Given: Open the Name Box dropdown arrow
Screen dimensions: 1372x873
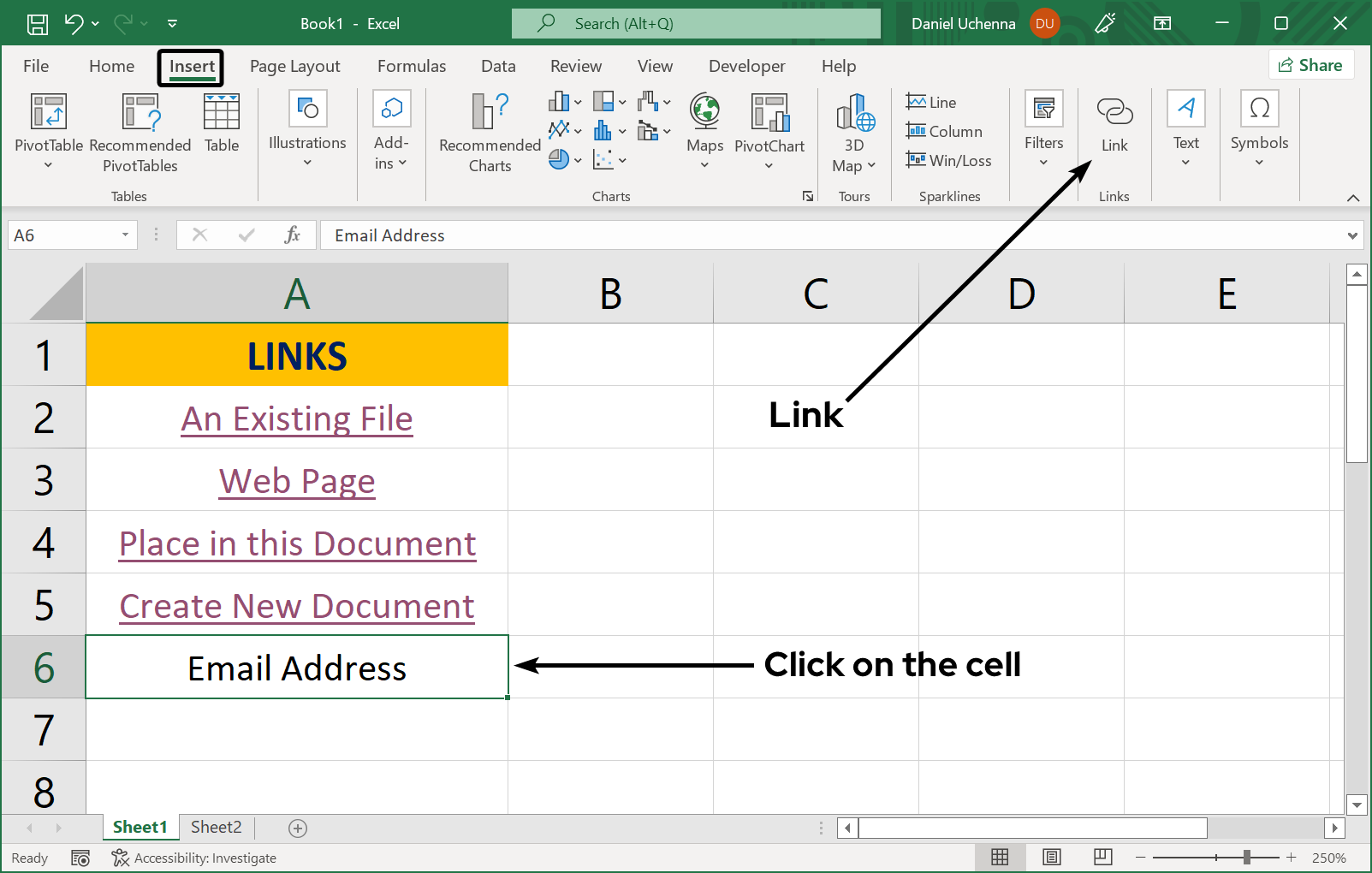Looking at the screenshot, I should 123,235.
